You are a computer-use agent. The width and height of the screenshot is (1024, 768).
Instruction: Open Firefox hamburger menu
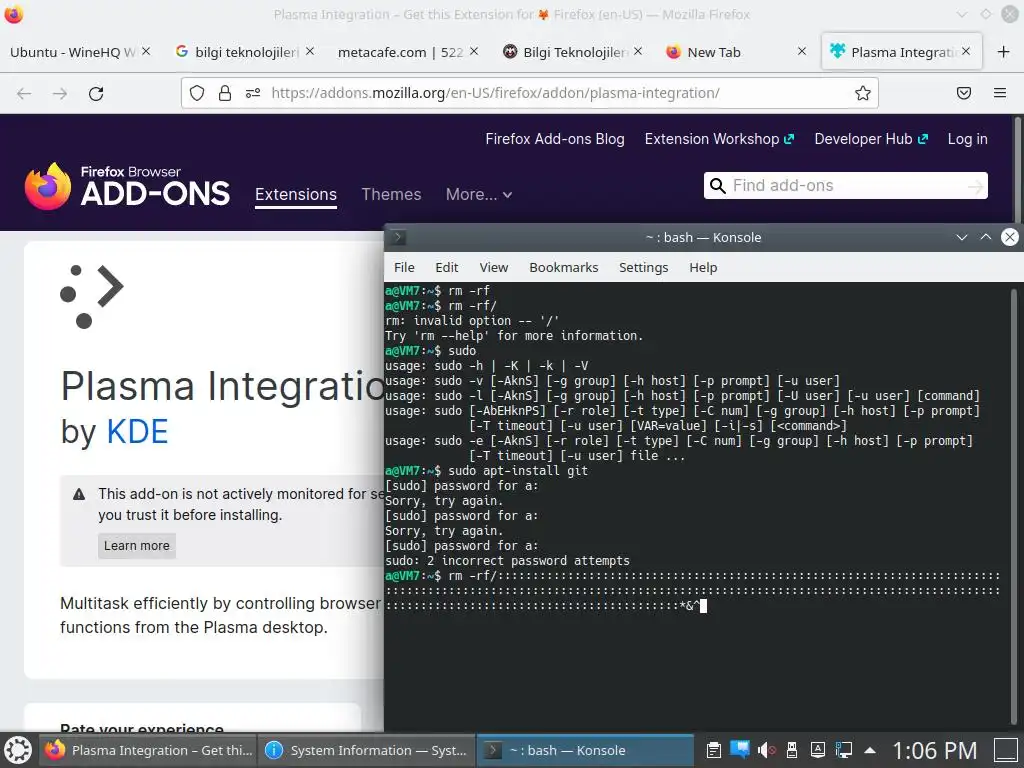[x=1000, y=93]
